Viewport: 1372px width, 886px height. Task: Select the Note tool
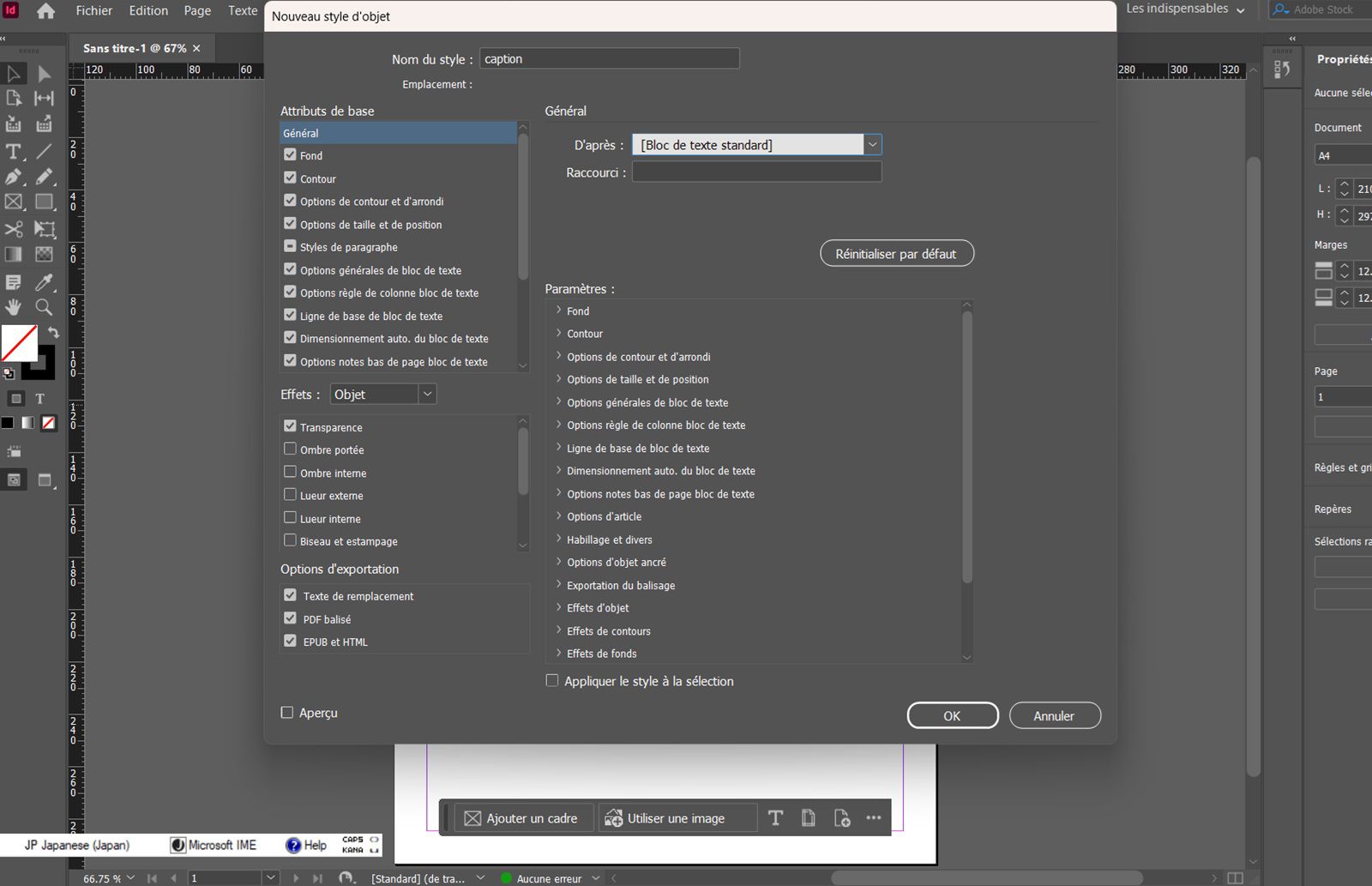14,282
